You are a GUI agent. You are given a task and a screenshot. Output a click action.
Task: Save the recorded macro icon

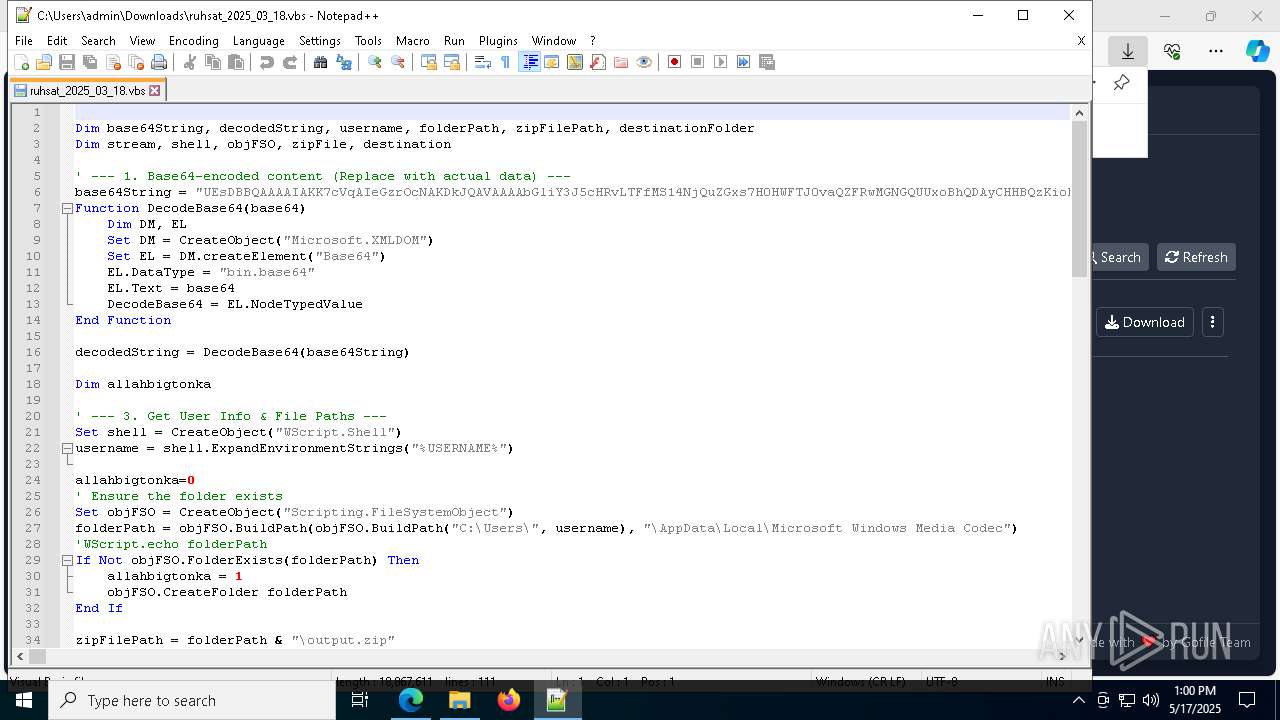pos(767,62)
